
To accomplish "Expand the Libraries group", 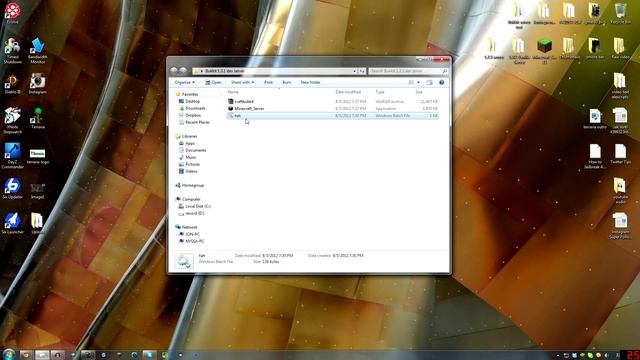I will click(x=186, y=136).
